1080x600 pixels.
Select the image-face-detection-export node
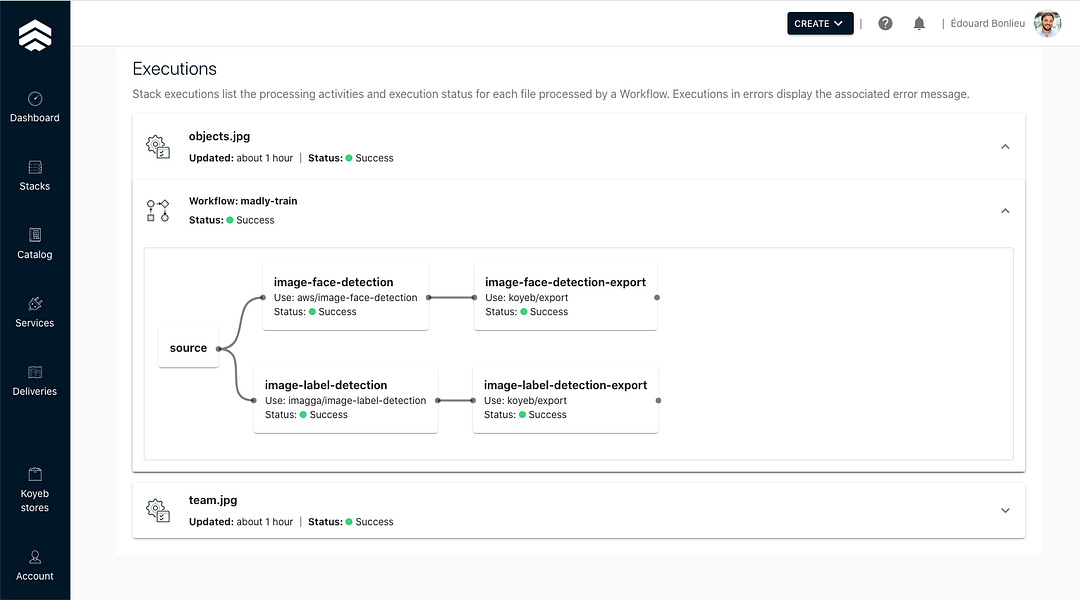[565, 296]
